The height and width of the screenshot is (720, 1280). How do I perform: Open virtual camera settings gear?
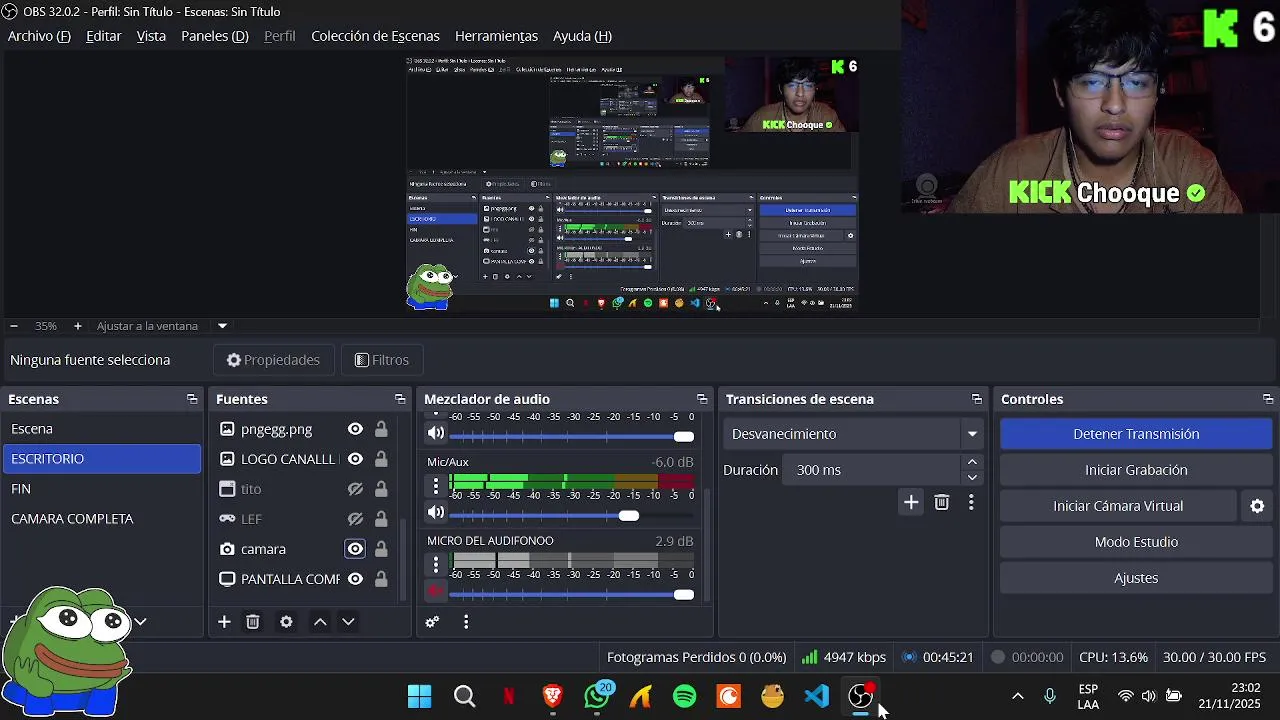[1257, 506]
